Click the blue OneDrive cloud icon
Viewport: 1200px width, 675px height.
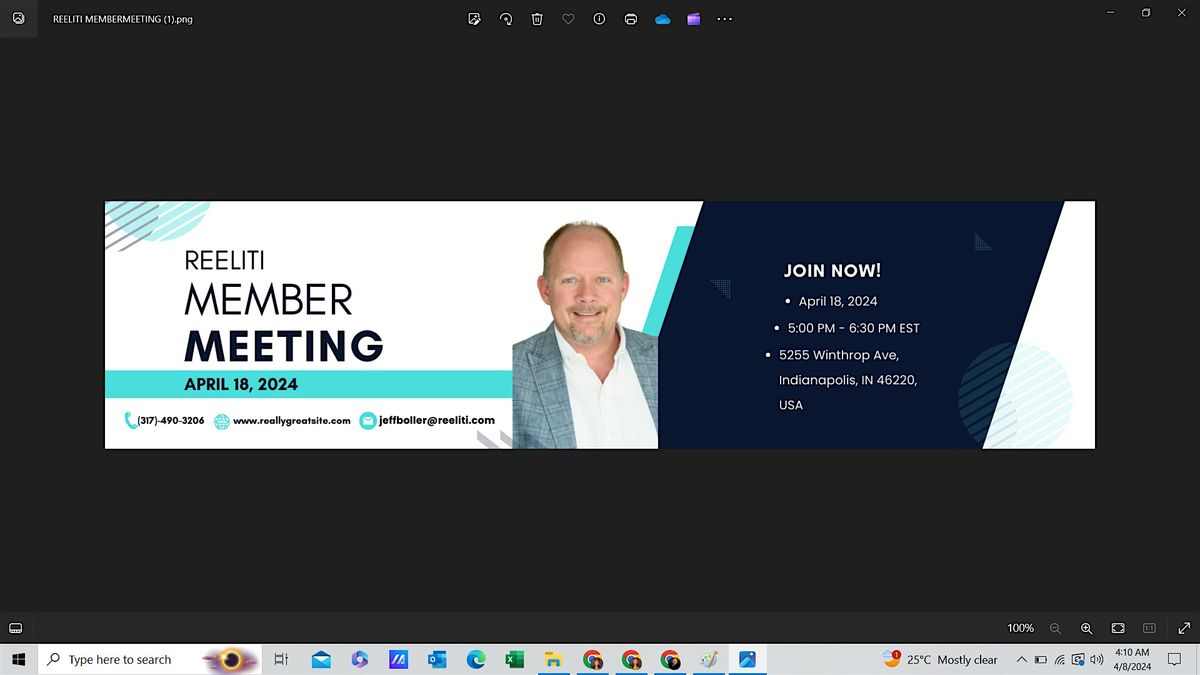(x=662, y=19)
